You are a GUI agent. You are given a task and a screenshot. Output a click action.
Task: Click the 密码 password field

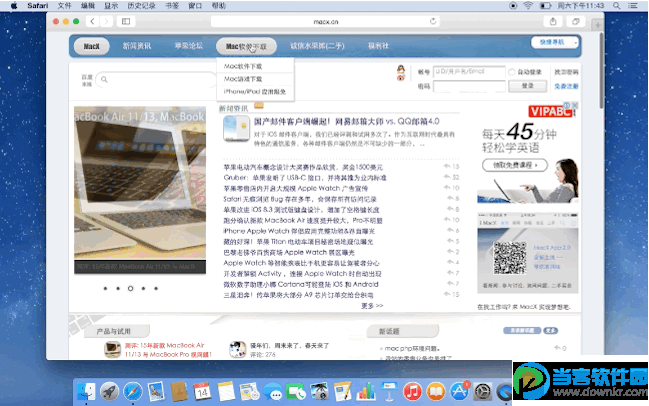coord(469,86)
